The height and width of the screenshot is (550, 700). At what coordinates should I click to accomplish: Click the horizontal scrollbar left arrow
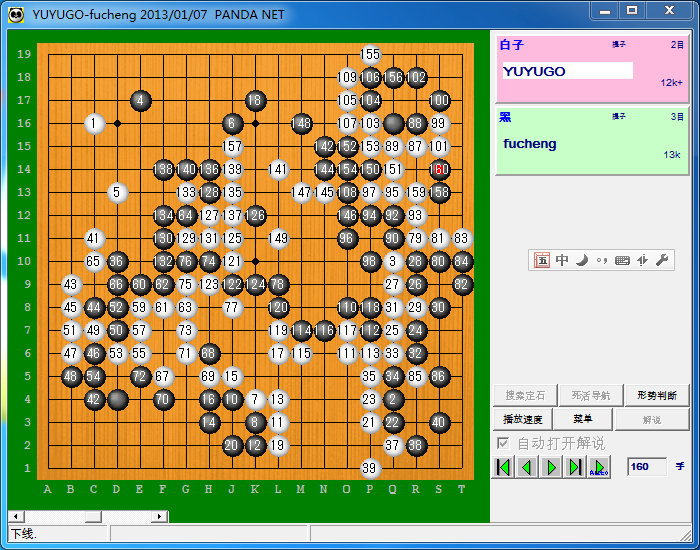16,517
